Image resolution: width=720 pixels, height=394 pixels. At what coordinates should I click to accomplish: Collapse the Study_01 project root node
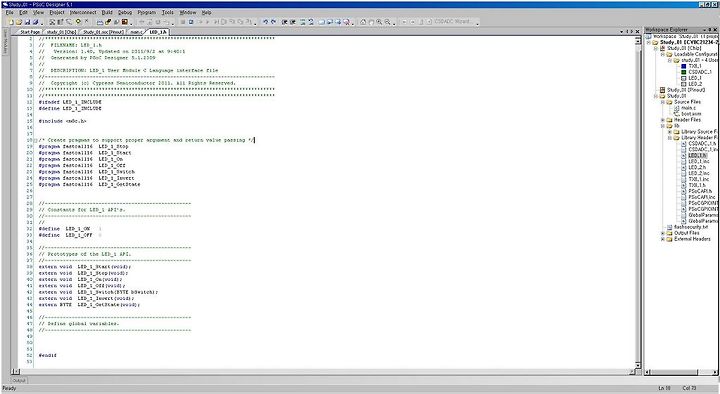649,42
